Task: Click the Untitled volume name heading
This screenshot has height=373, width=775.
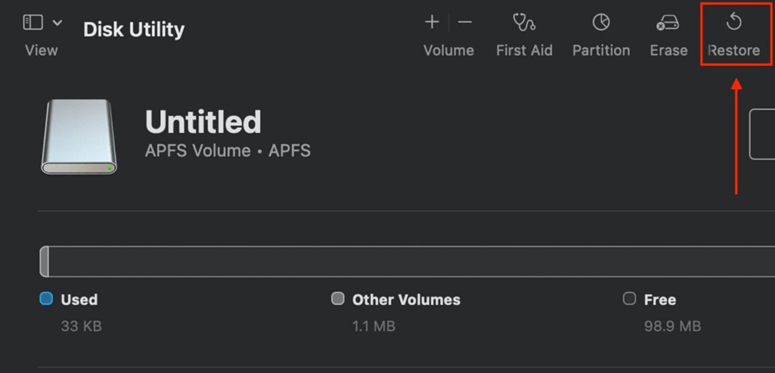Action: click(x=203, y=122)
